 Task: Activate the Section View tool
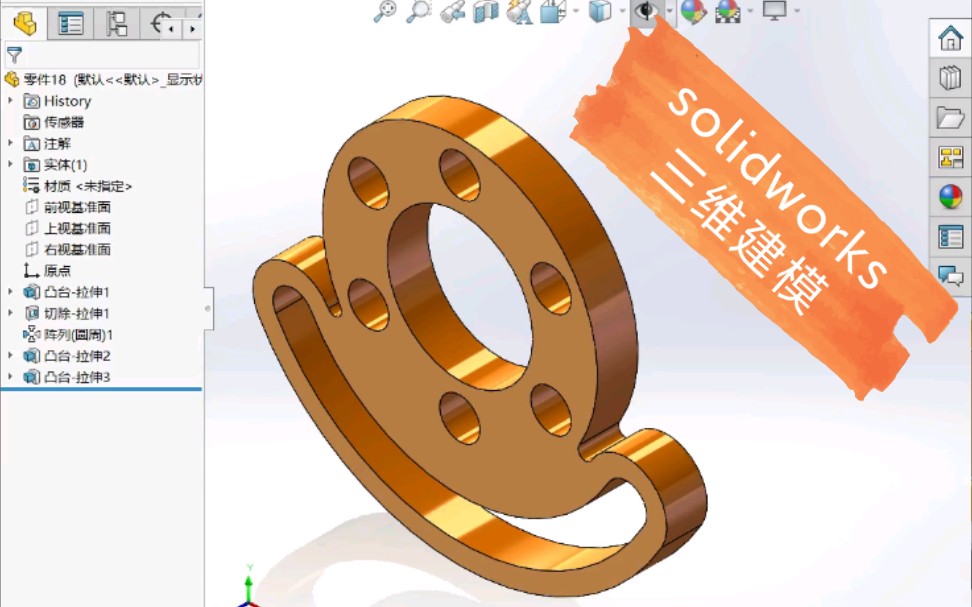tap(488, 13)
